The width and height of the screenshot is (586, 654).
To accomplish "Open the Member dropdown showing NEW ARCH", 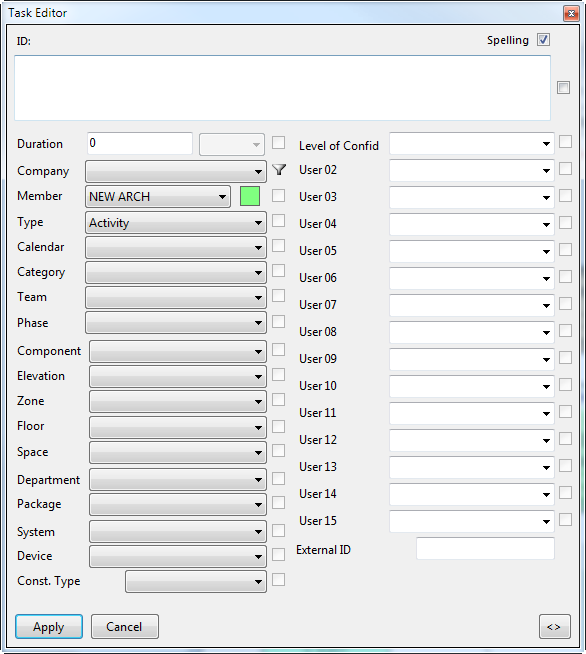I will click(x=158, y=196).
